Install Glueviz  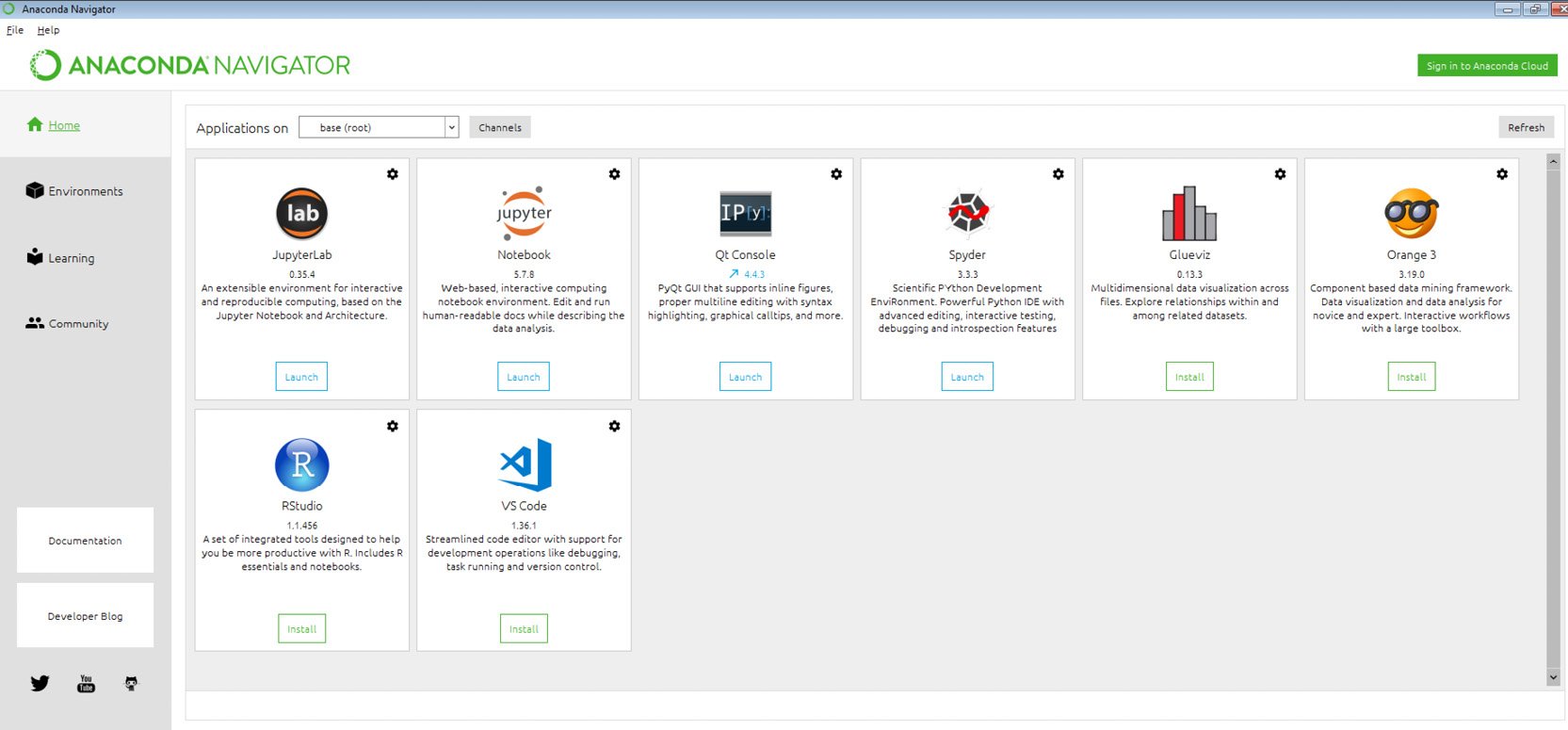1189,377
